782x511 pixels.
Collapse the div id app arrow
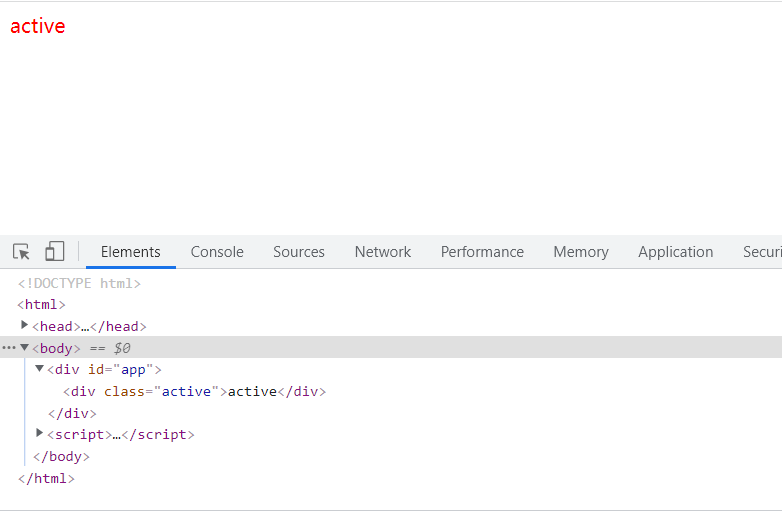click(39, 368)
